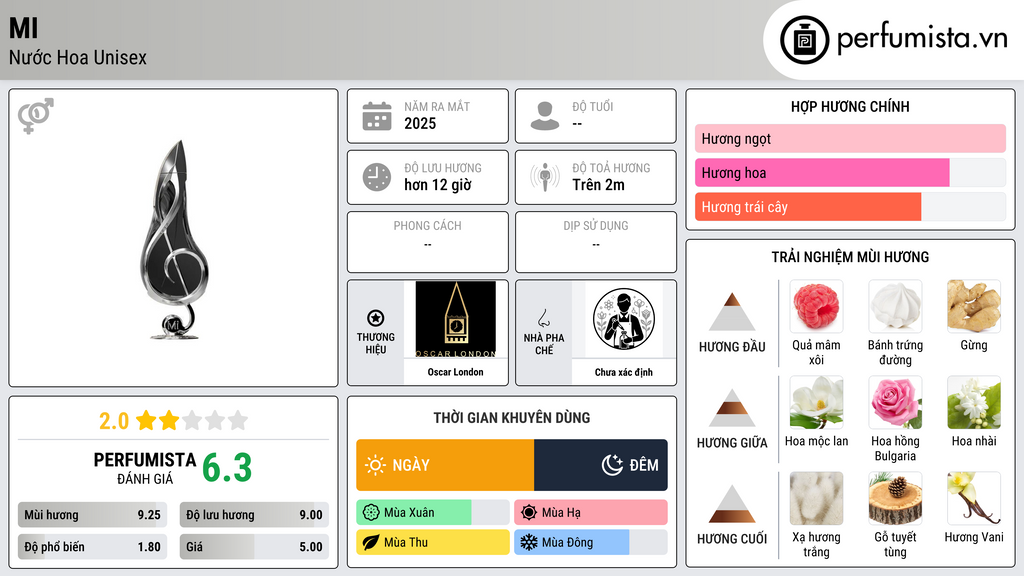Click the unisex gender symbol icon
Image resolution: width=1024 pixels, height=576 pixels.
click(x=35, y=116)
